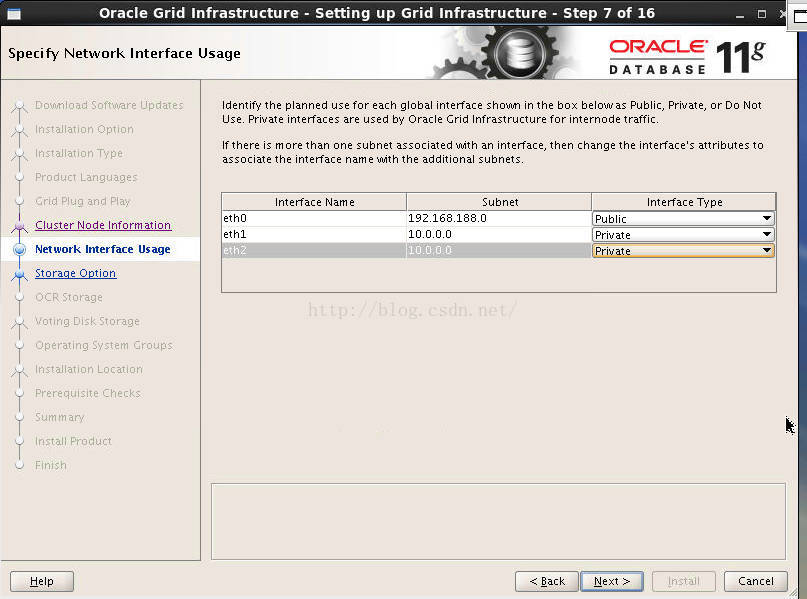Image resolution: width=807 pixels, height=599 pixels.
Task: Click the Prerequisite Checks step
Action: point(88,393)
